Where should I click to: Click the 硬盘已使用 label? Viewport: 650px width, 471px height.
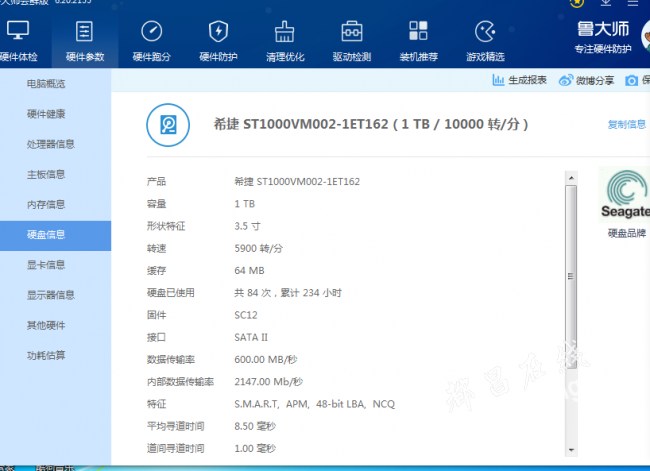pyautogui.click(x=170, y=293)
